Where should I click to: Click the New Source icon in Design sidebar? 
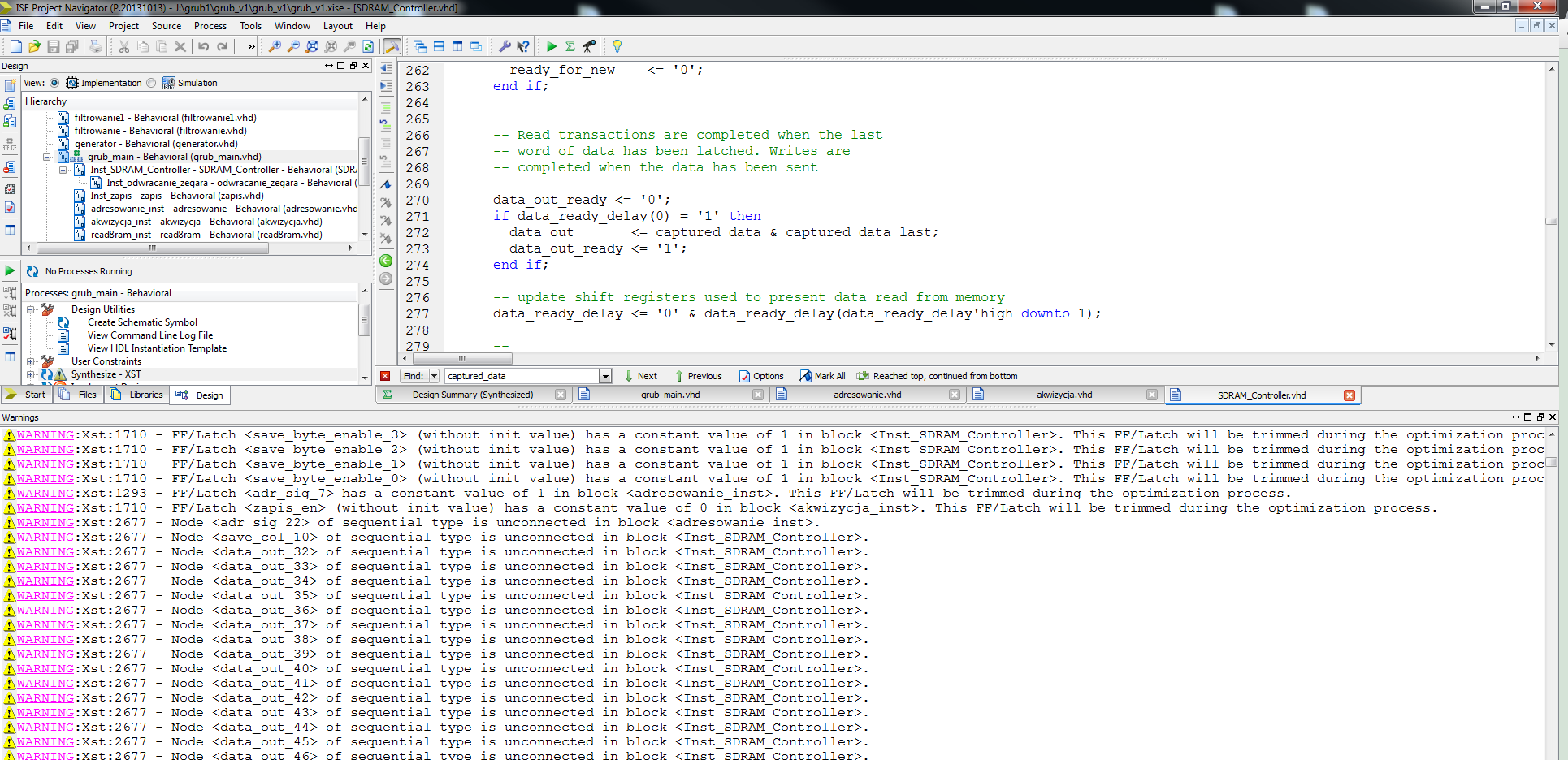(x=10, y=85)
